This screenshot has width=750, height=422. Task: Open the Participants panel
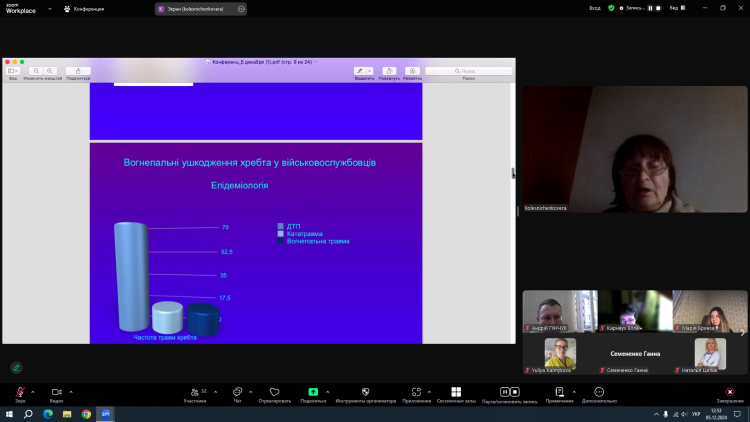(194, 392)
